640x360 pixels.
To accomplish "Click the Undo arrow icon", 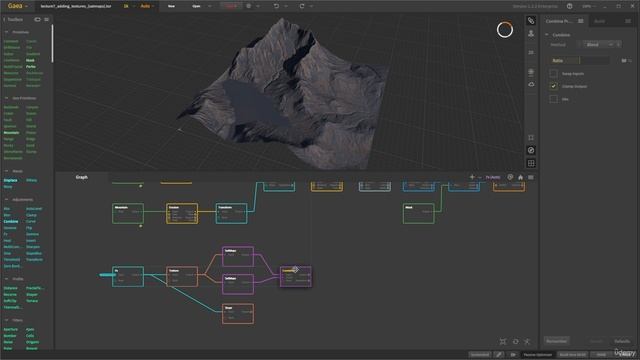I will pyautogui.click(x=276, y=6).
